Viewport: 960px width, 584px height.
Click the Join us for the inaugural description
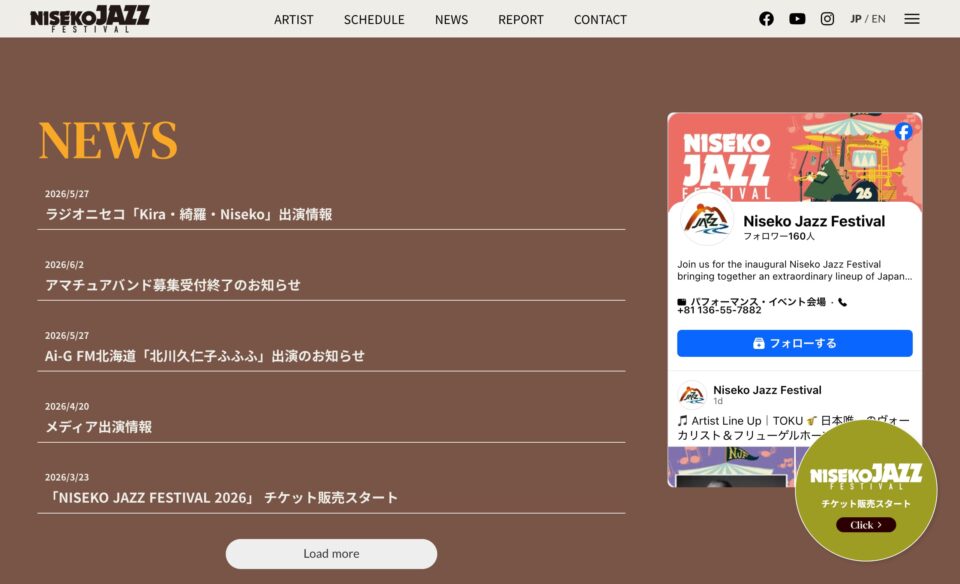[x=794, y=270]
